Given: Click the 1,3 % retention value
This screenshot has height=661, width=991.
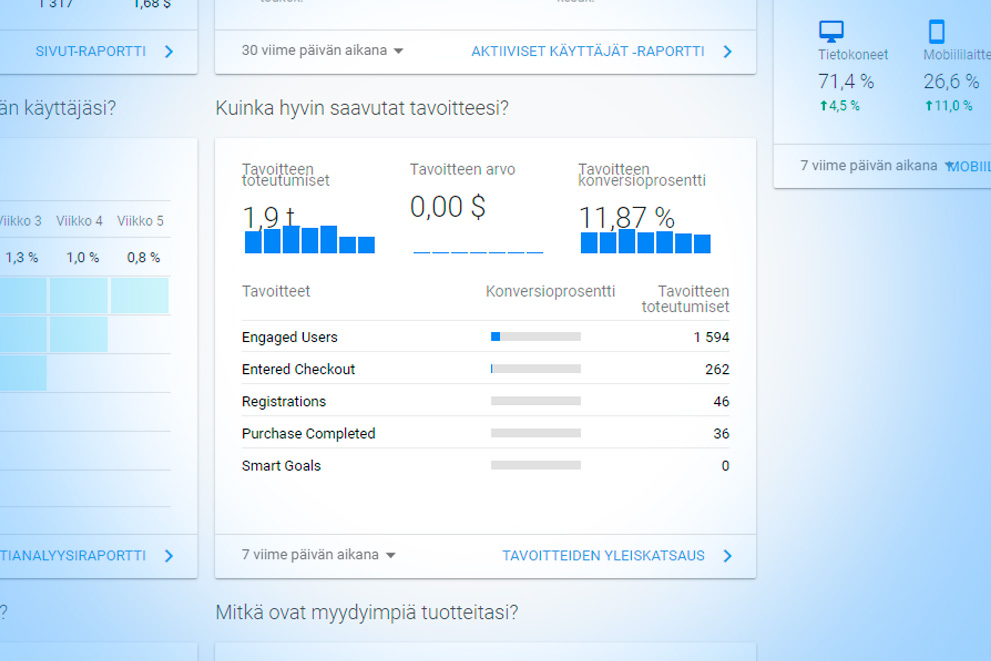Looking at the screenshot, I should pyautogui.click(x=22, y=258).
